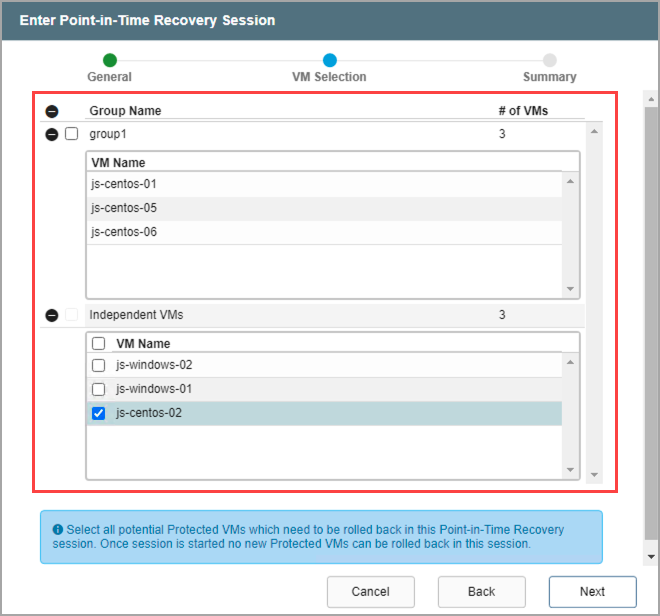Click the Group Name column header

click(125, 111)
